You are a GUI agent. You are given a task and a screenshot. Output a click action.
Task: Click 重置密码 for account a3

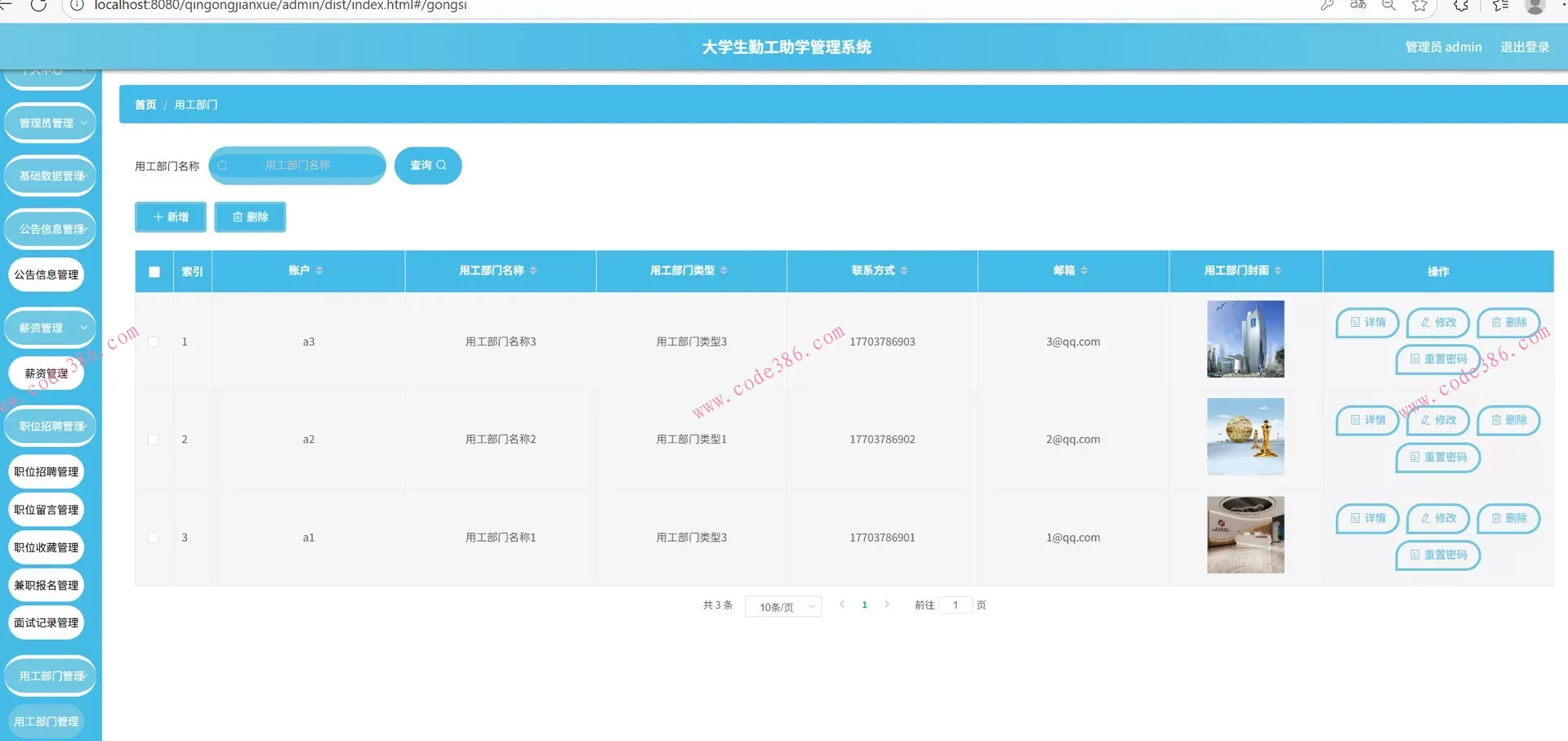pos(1438,359)
